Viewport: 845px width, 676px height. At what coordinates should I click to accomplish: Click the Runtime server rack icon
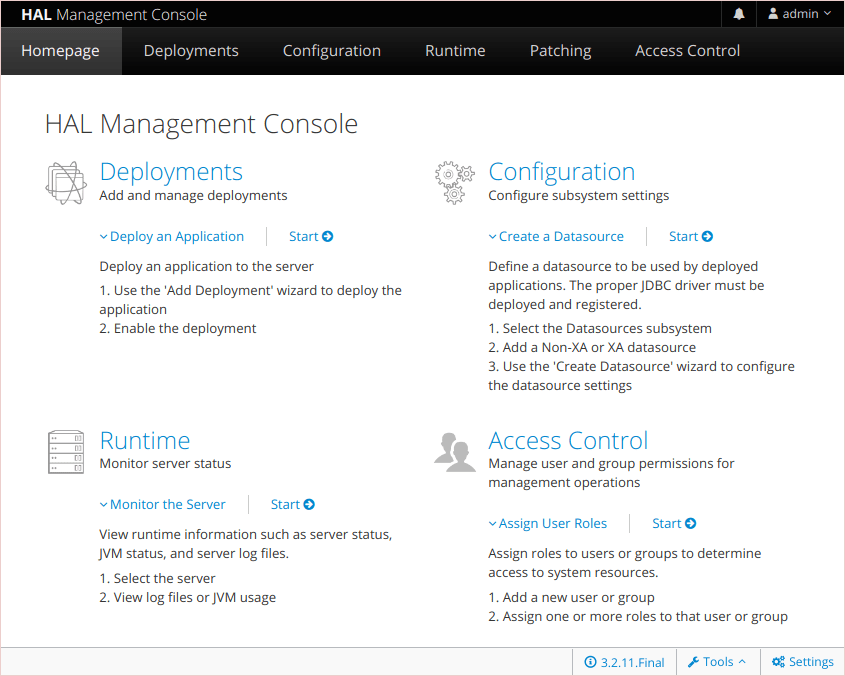click(66, 452)
